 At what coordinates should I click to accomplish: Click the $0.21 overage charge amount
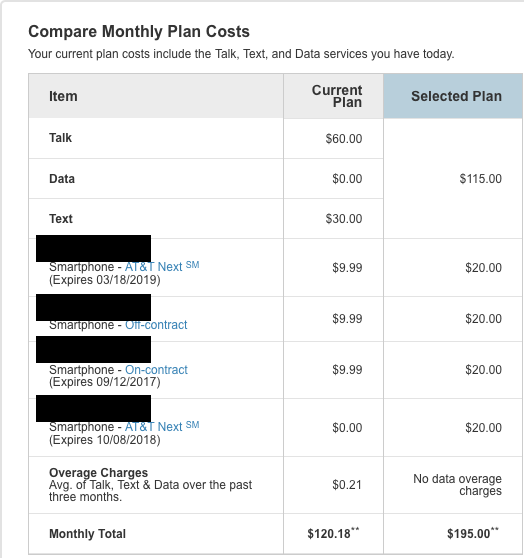[347, 485]
